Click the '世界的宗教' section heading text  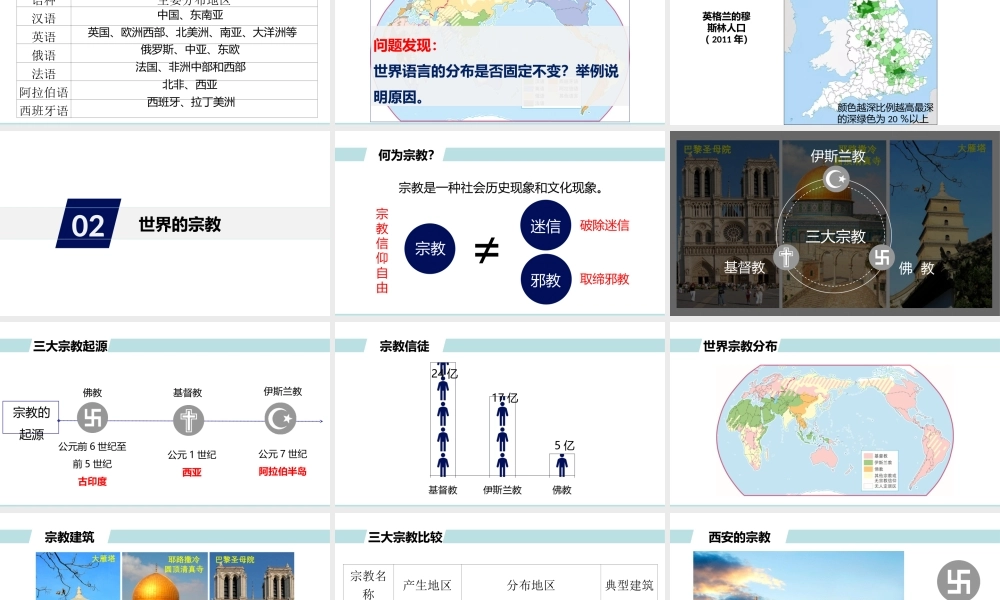click(180, 224)
